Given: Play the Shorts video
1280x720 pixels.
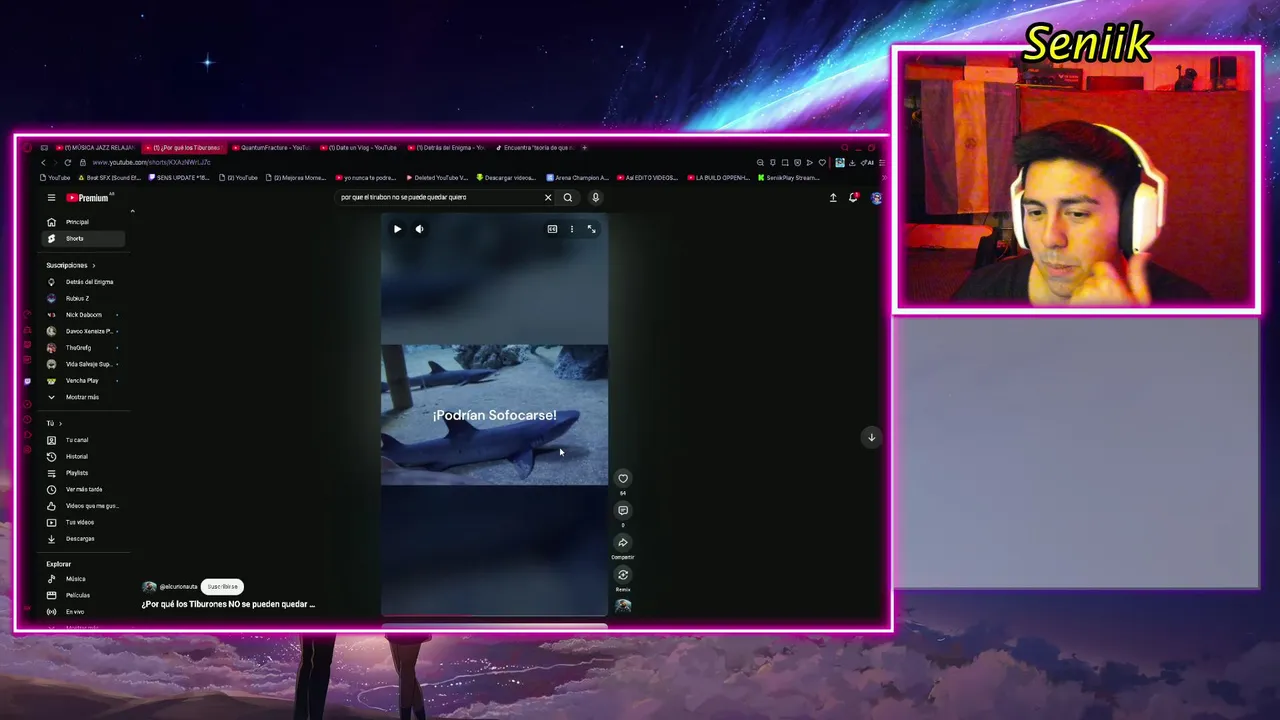Looking at the screenshot, I should tap(397, 229).
